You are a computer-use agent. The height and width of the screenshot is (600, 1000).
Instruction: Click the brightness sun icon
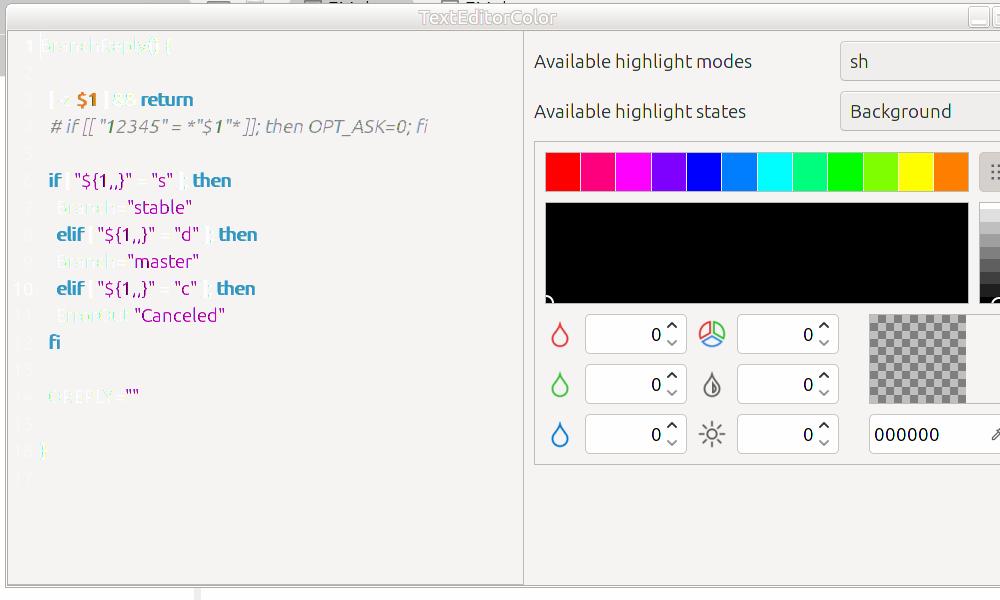711,435
